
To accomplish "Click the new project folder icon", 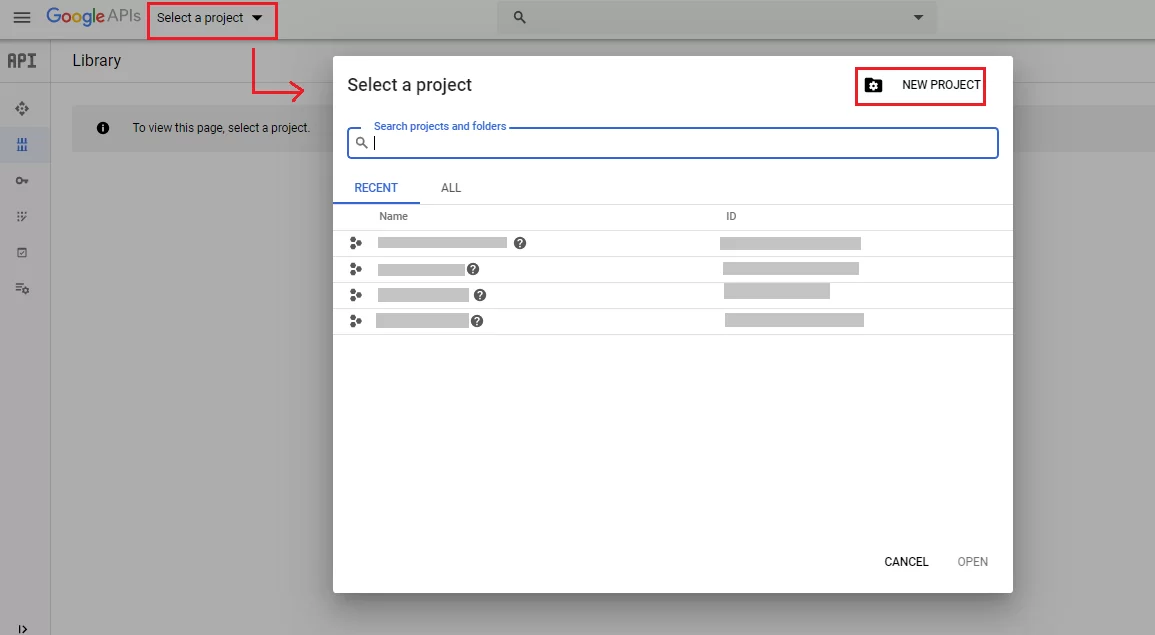I will click(874, 86).
